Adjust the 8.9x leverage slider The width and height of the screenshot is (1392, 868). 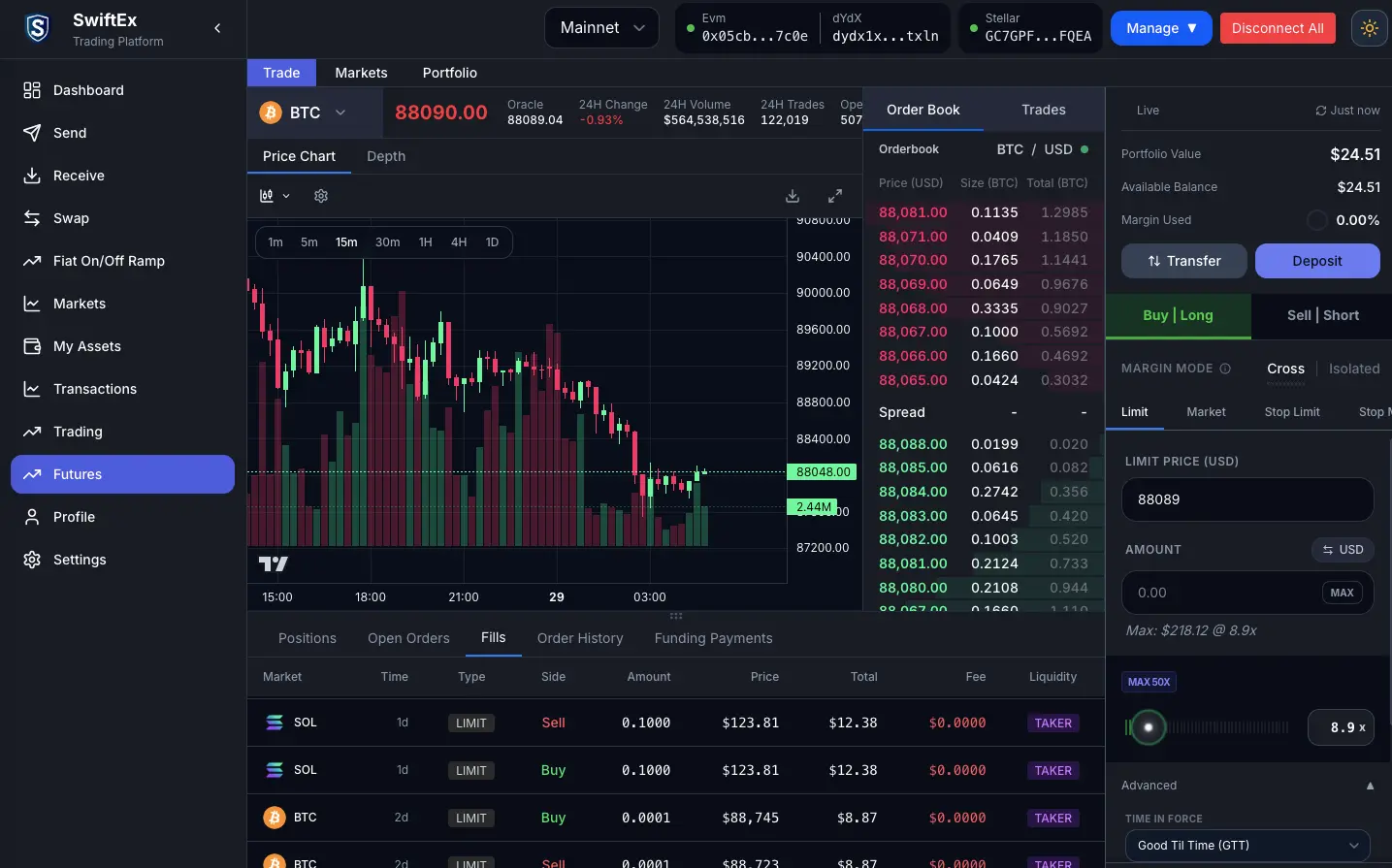pyautogui.click(x=1149, y=726)
